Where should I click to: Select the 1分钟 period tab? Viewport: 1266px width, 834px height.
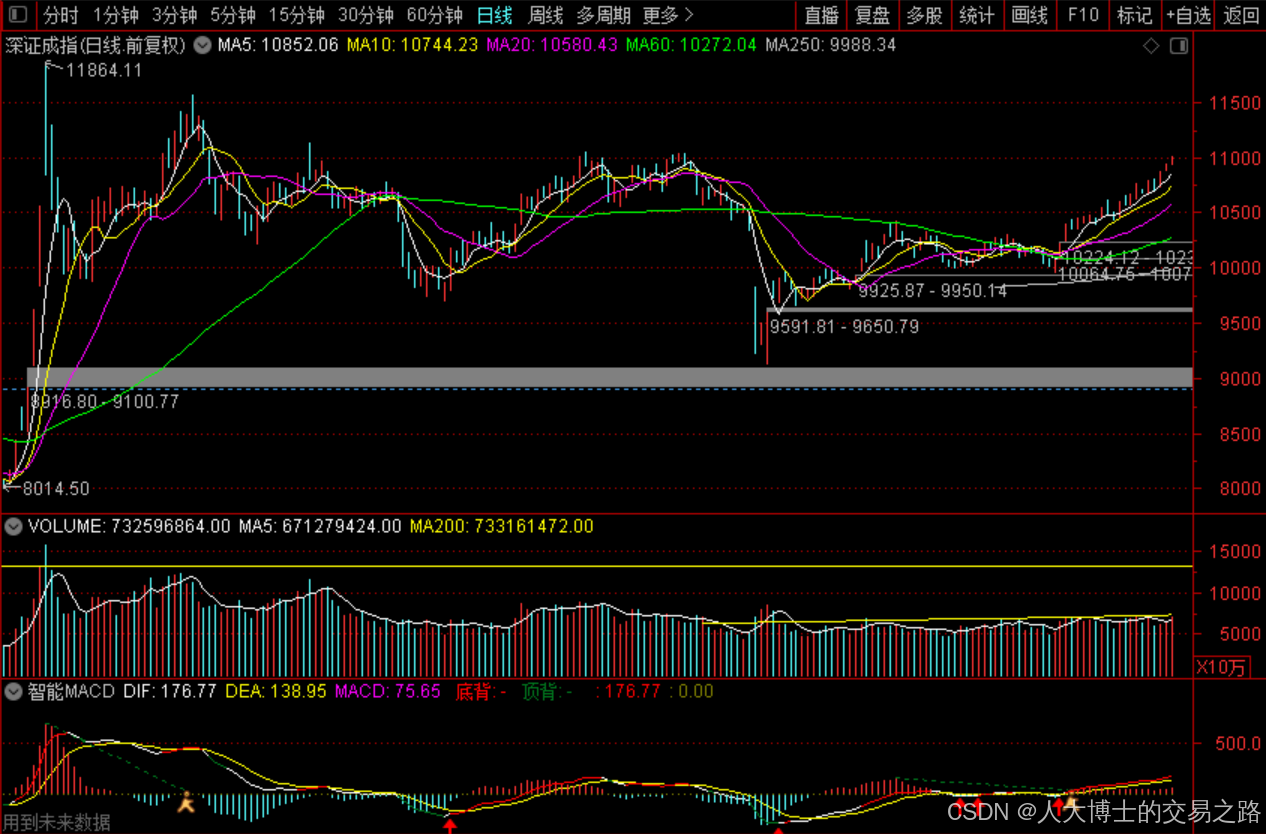(115, 15)
